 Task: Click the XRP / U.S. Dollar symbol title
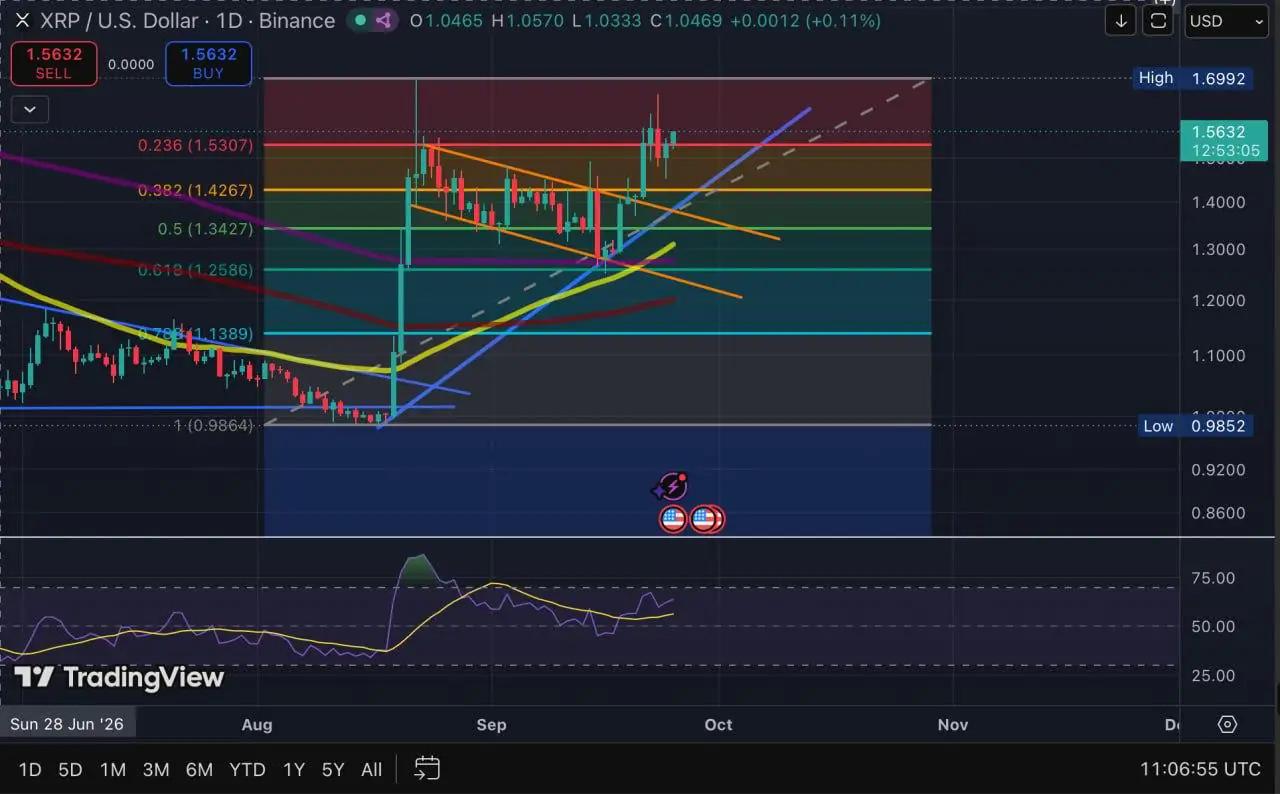tap(187, 21)
